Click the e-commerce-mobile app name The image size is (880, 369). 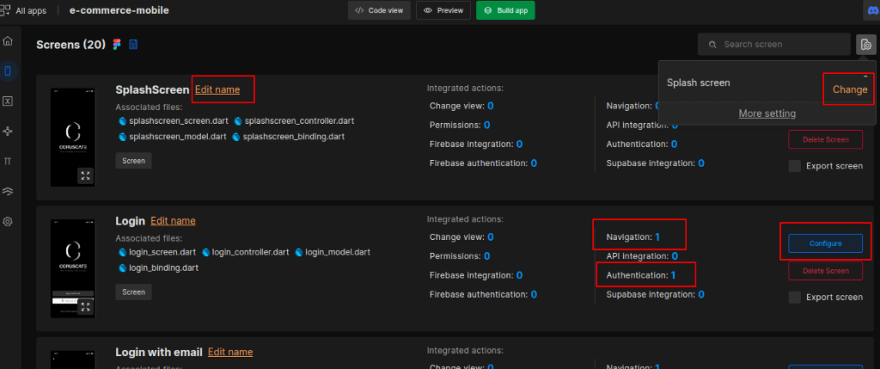click(119, 11)
